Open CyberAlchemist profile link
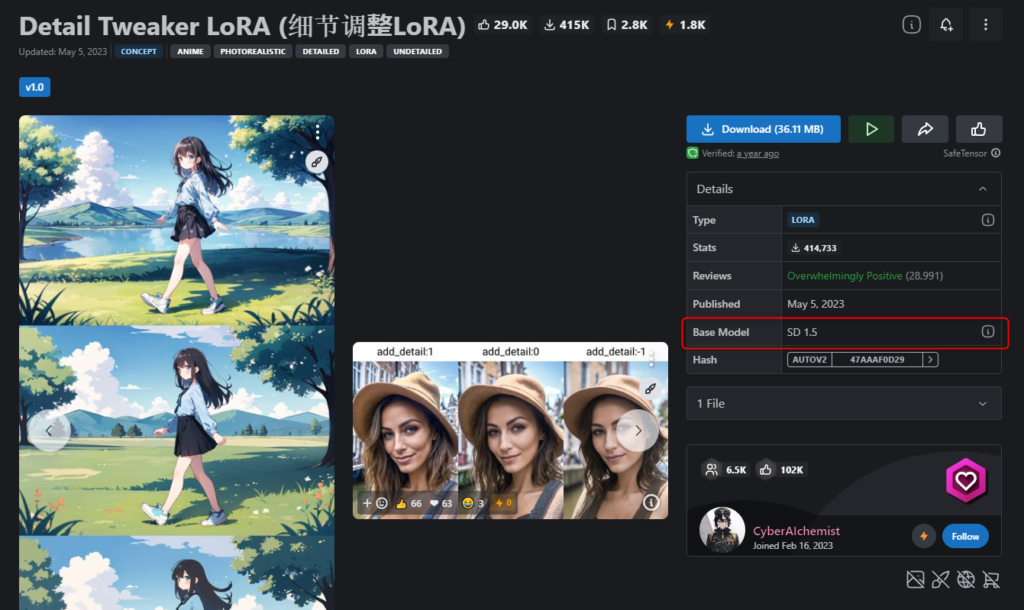The height and width of the screenshot is (610, 1024). point(796,531)
